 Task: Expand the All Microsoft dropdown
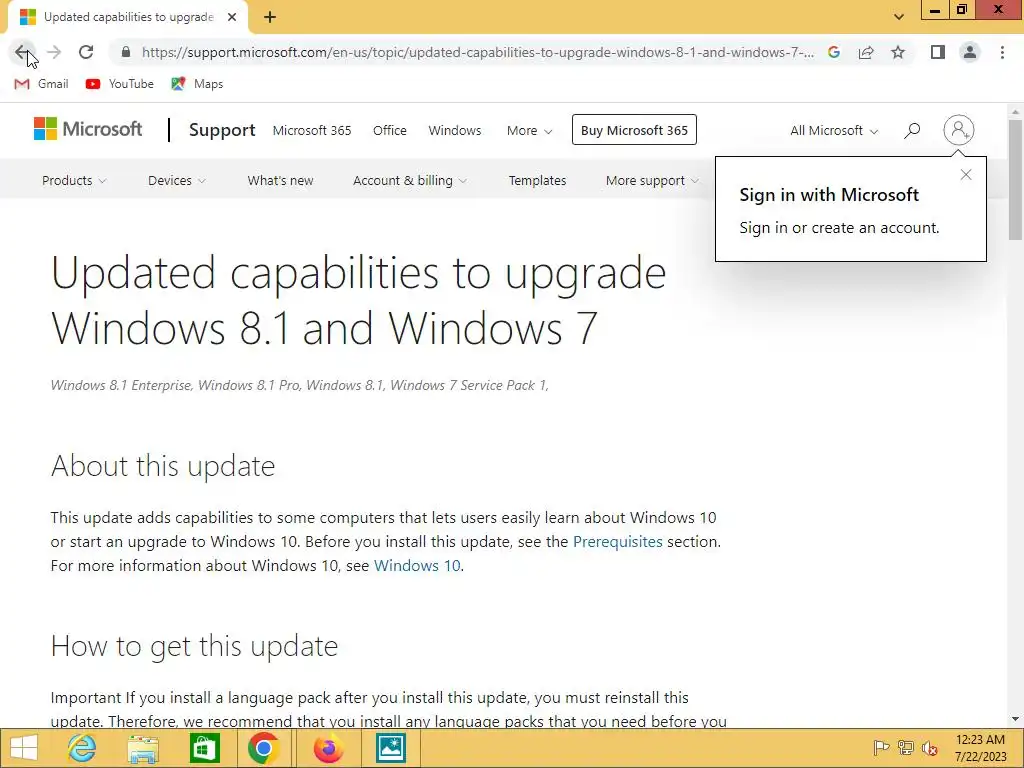coord(834,131)
